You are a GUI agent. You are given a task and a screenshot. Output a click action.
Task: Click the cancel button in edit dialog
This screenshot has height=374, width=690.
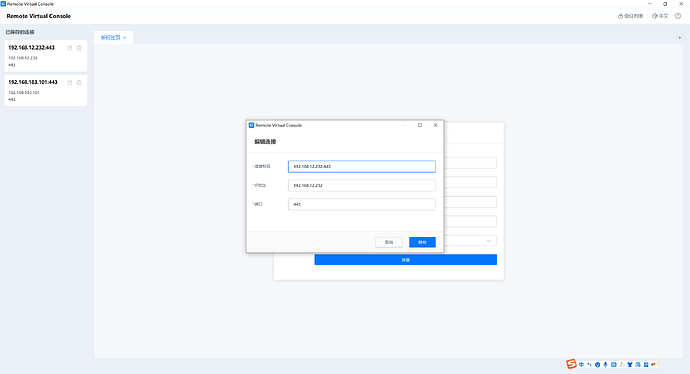pyautogui.click(x=389, y=242)
